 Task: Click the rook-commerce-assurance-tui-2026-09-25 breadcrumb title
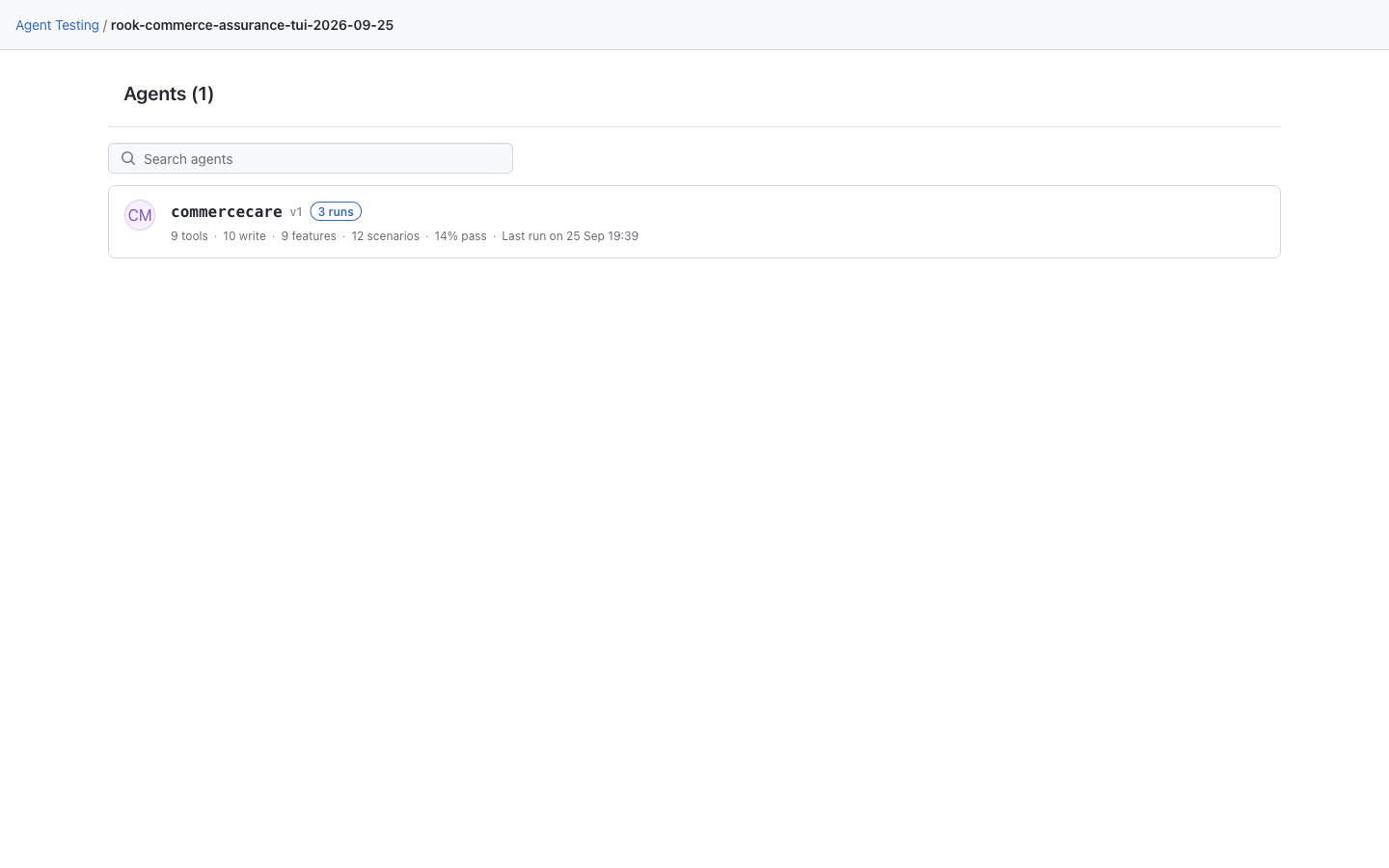click(252, 25)
